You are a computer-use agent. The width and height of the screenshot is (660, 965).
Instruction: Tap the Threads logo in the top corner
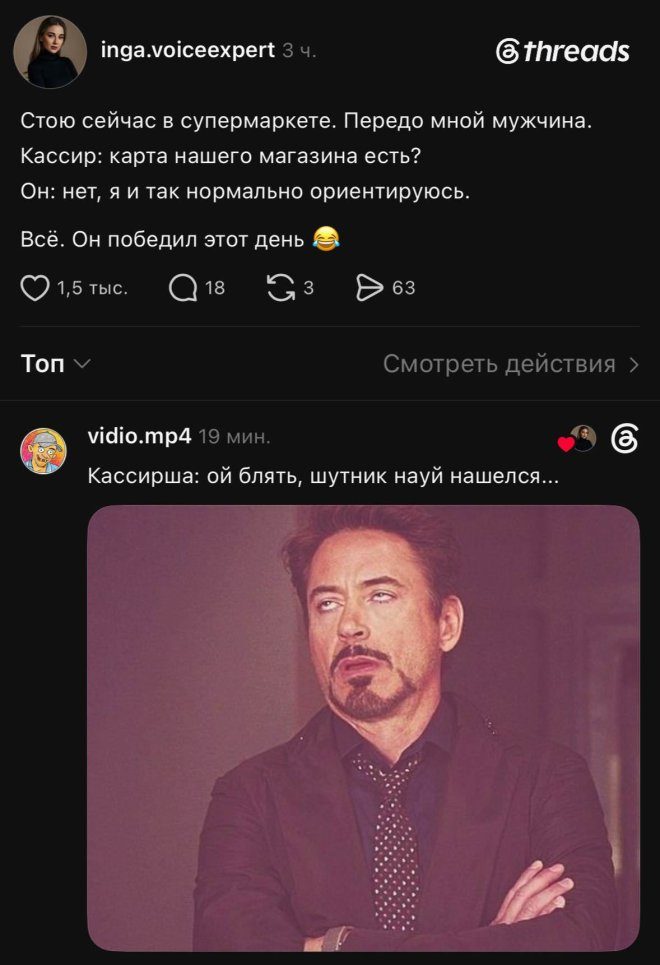[562, 51]
